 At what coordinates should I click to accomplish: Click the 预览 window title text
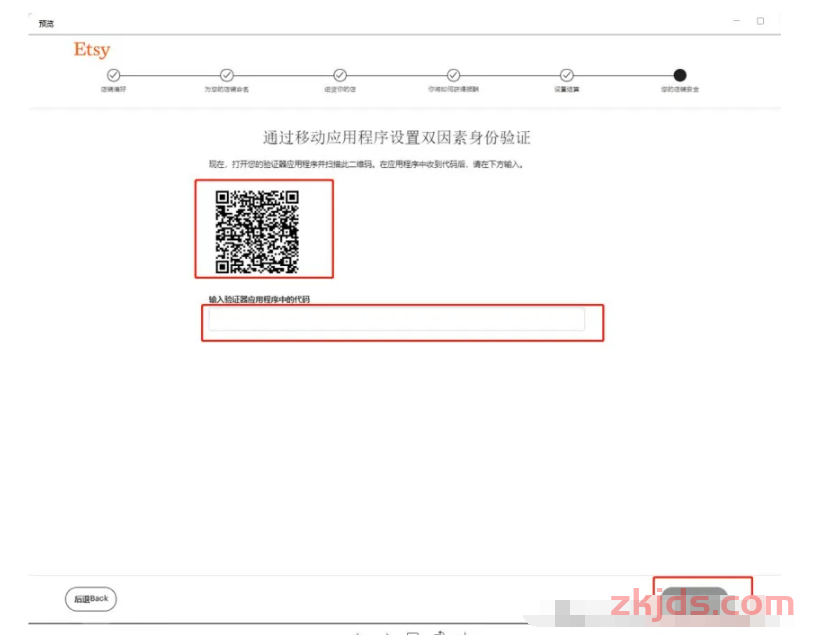(x=46, y=23)
